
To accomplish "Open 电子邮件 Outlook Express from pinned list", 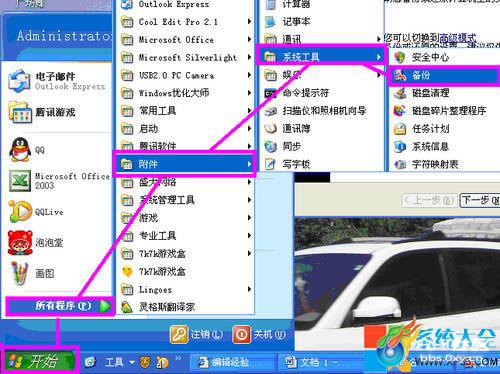I will tap(56, 81).
